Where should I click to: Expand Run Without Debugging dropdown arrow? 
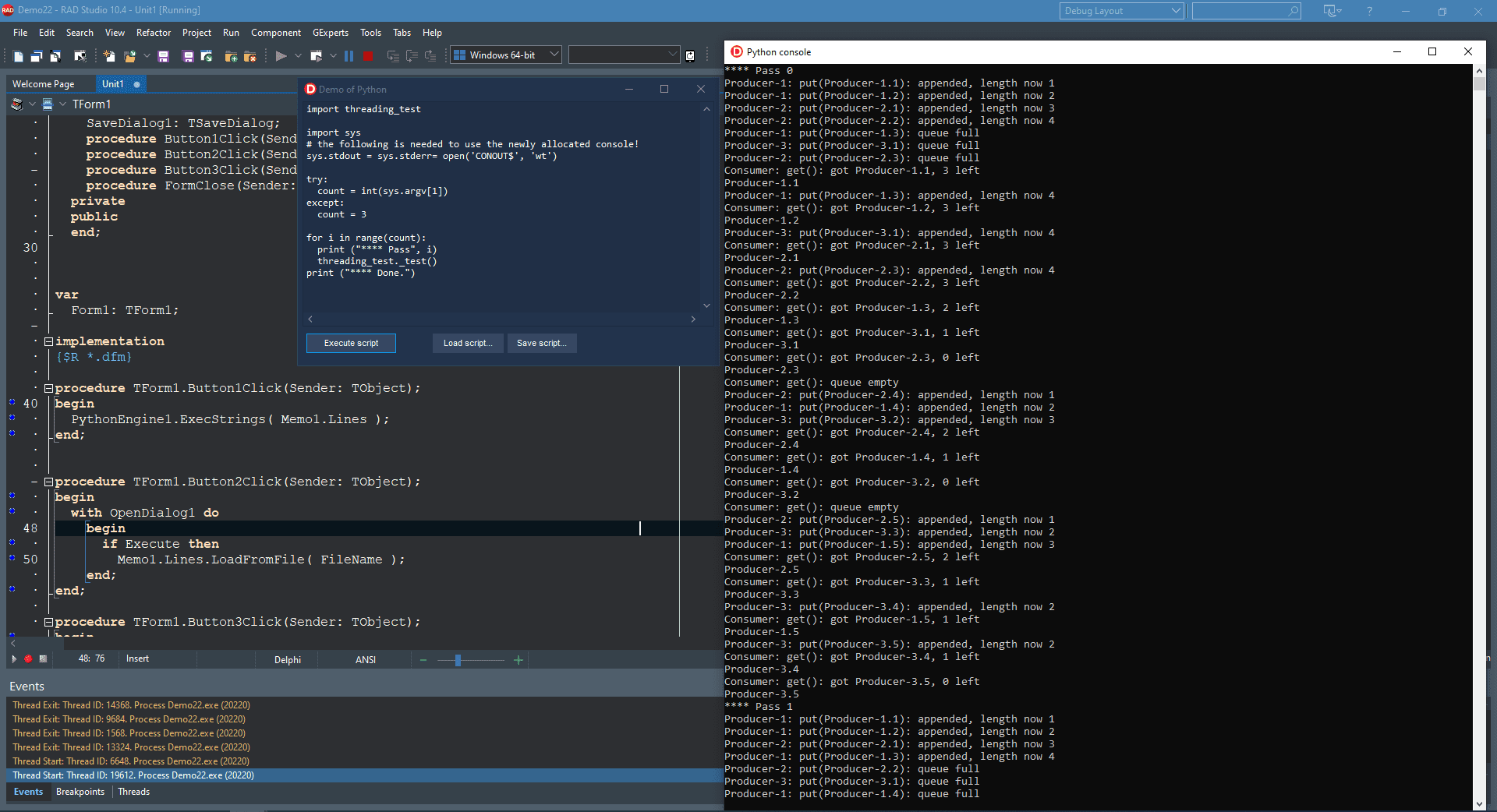click(x=333, y=56)
